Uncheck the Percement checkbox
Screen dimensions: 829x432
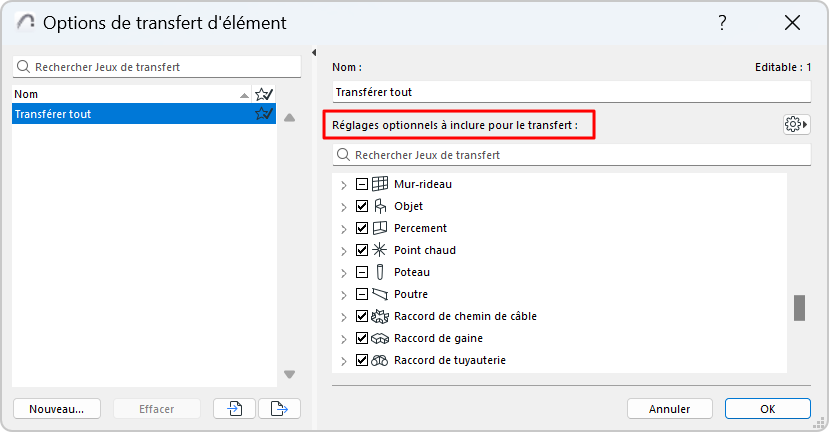pos(362,228)
